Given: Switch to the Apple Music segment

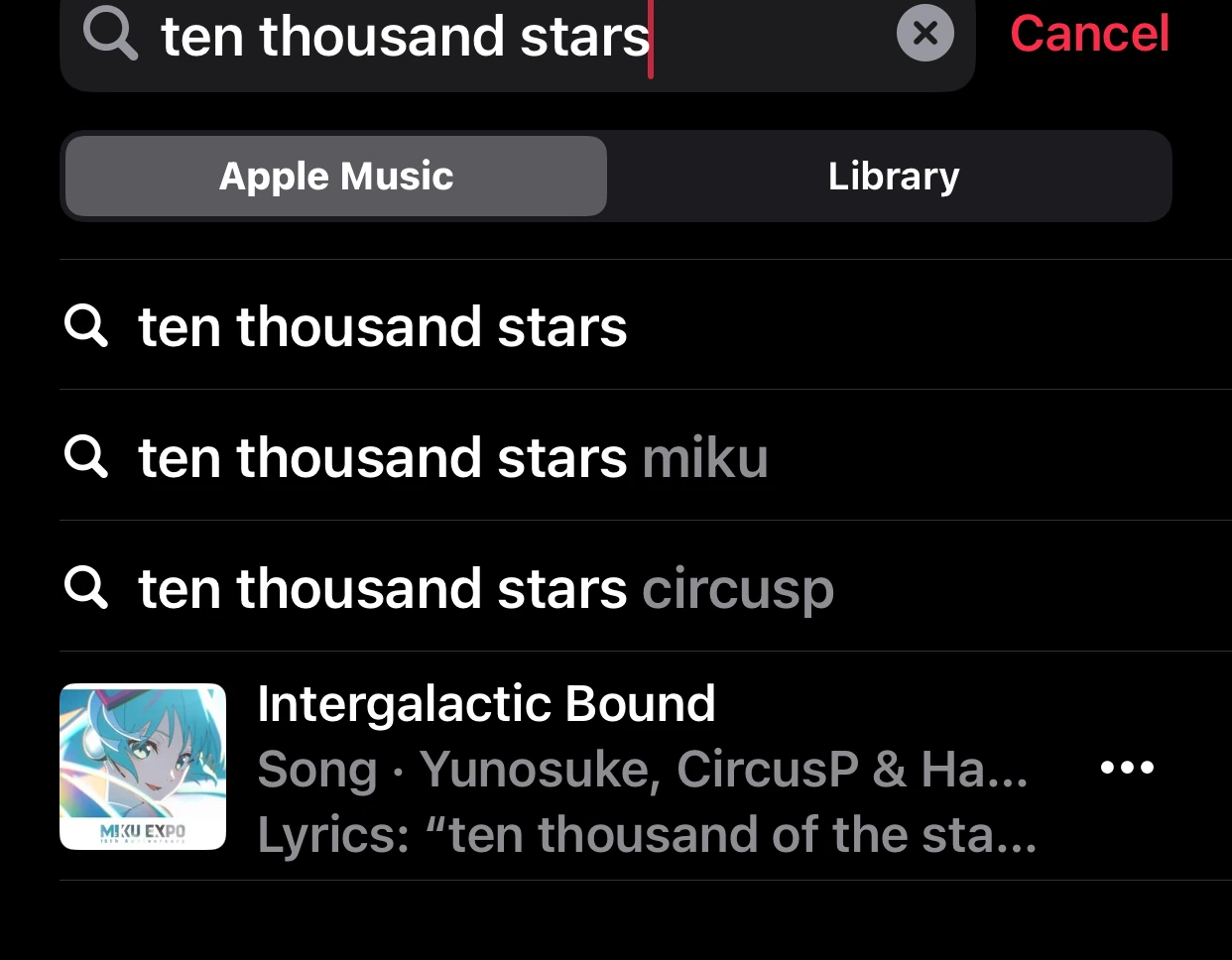Looking at the screenshot, I should (336, 176).
